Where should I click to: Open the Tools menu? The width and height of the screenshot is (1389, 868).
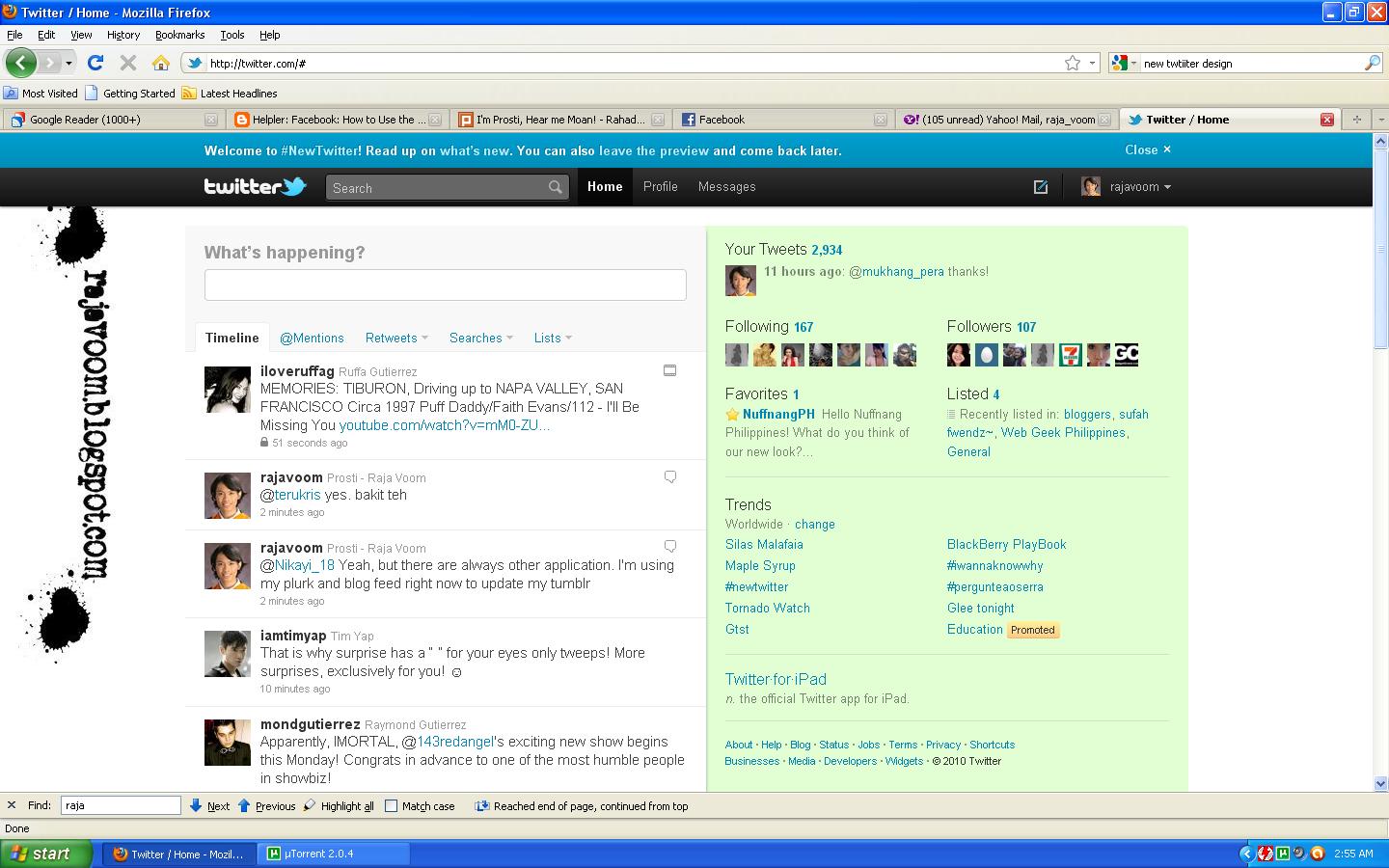tap(231, 35)
